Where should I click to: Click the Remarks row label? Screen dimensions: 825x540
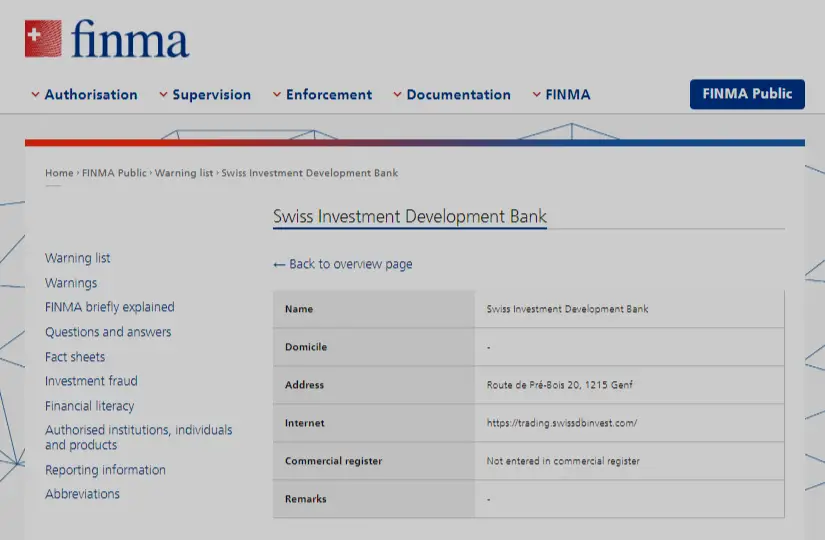305,499
